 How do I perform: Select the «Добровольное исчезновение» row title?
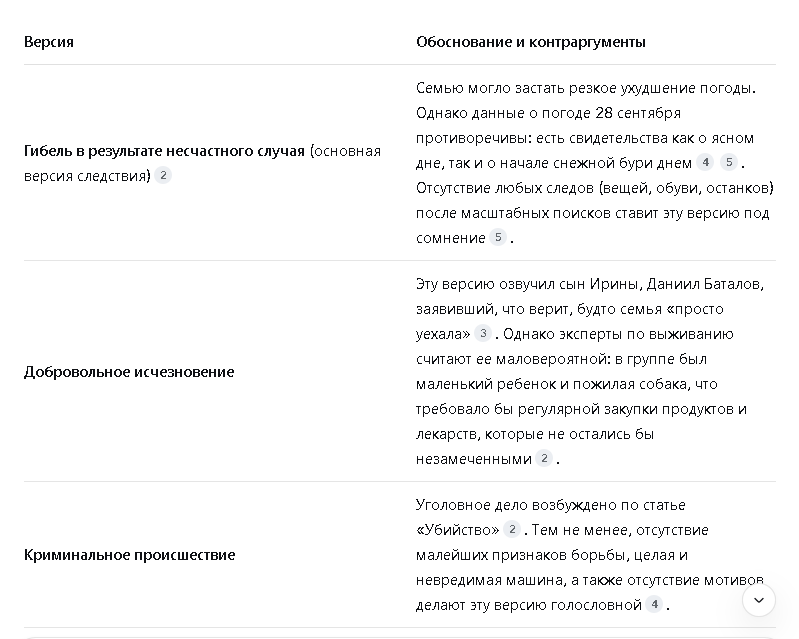click(x=129, y=372)
